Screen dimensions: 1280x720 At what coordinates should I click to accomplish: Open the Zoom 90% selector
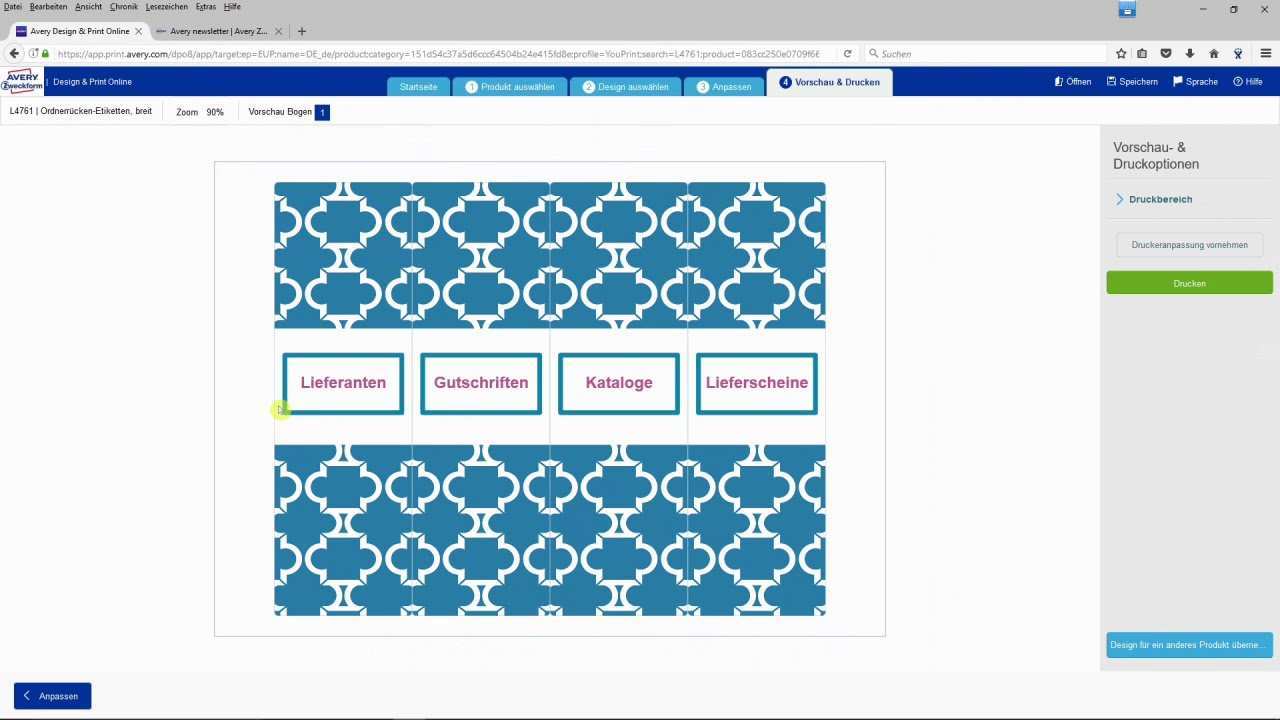(200, 112)
